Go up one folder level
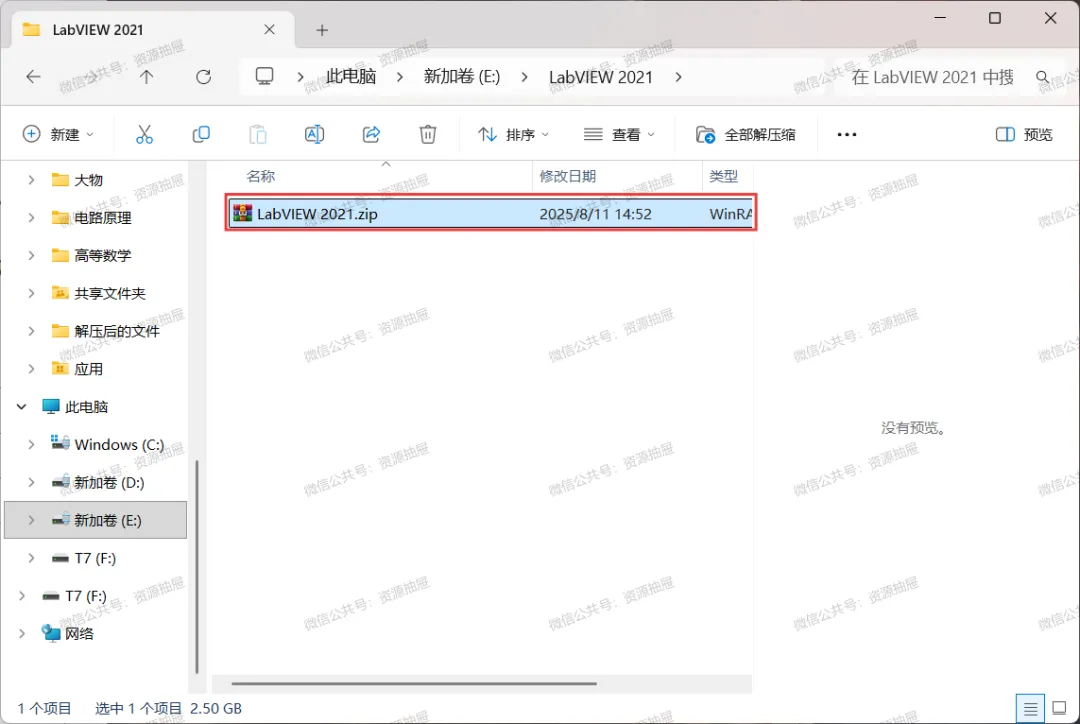 click(146, 76)
